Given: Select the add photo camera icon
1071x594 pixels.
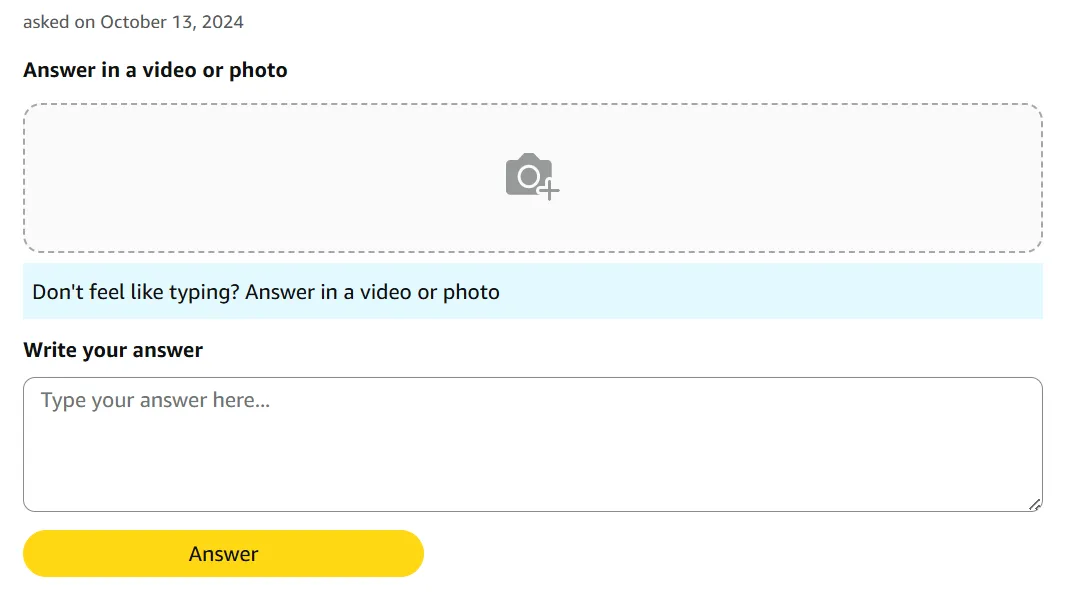Looking at the screenshot, I should pos(530,176).
